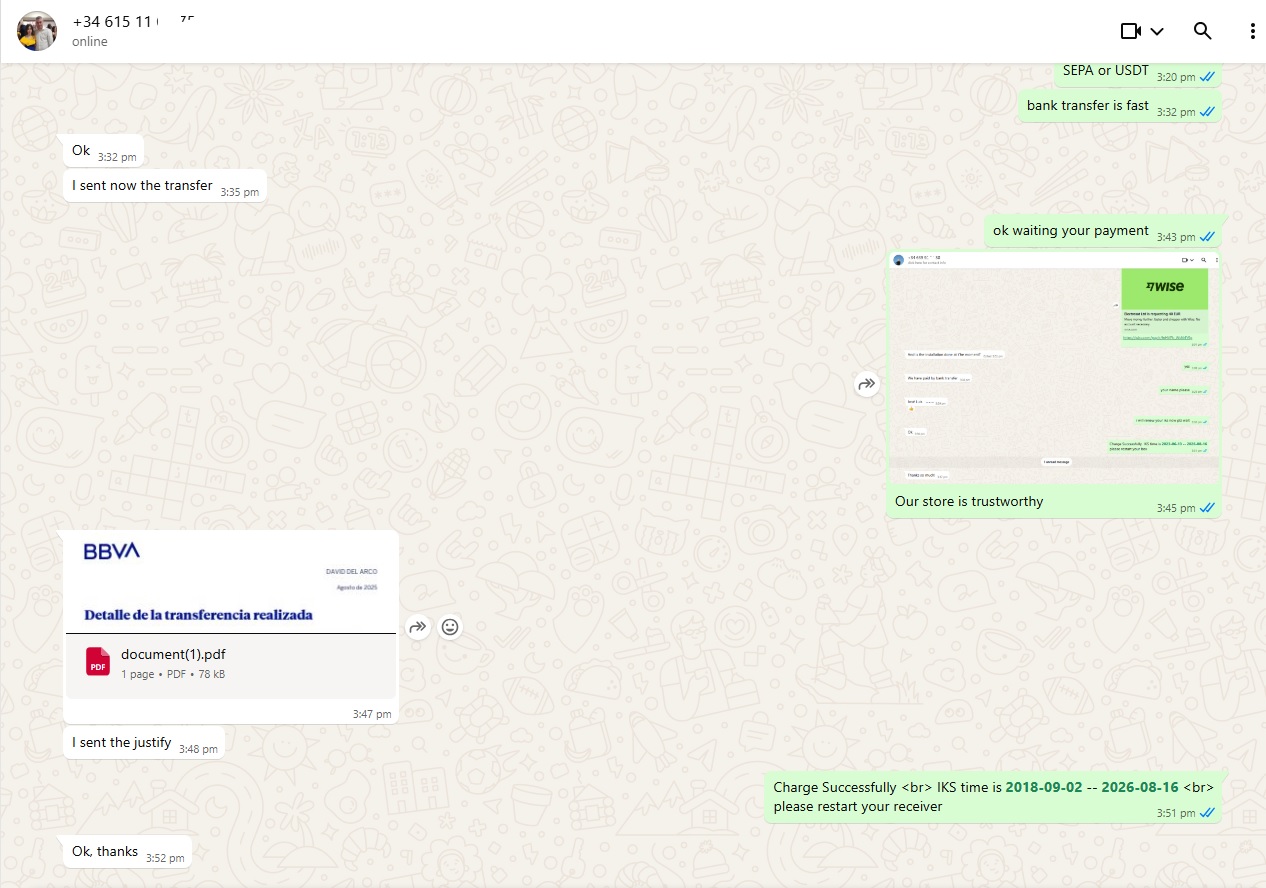1266x888 pixels.
Task: Select the 'bank transfer is fast' message
Action: click(x=1087, y=105)
